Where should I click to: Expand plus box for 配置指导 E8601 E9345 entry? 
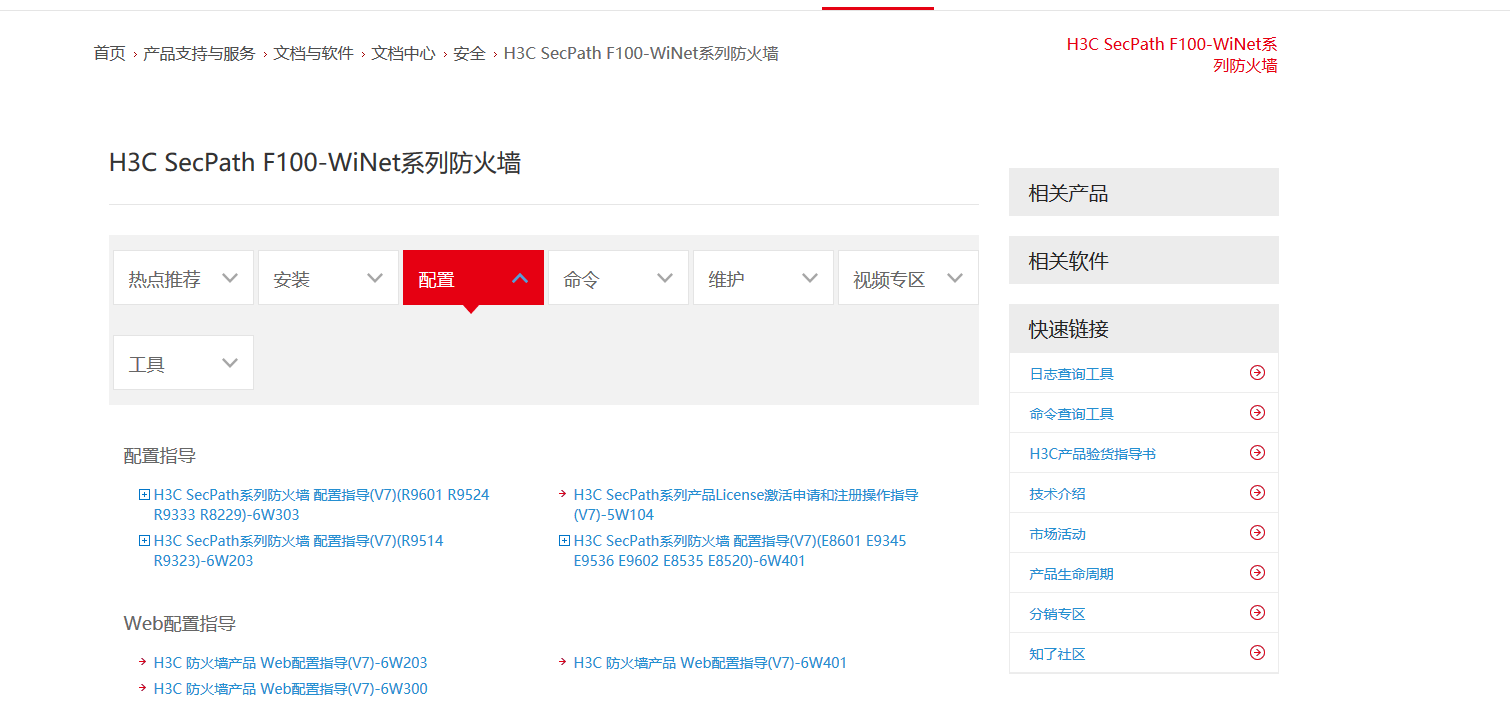coord(565,540)
